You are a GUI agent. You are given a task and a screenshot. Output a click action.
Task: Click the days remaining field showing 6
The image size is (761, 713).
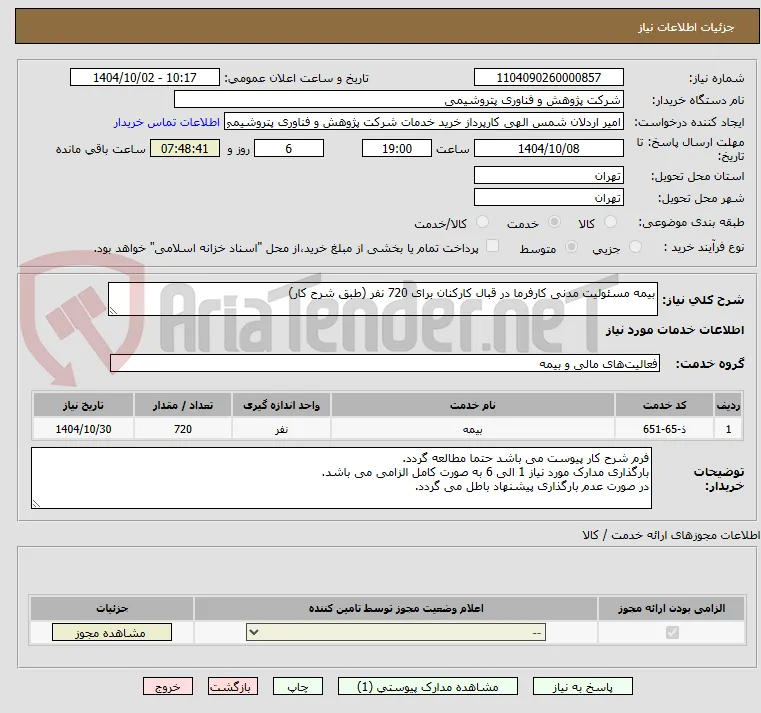[x=289, y=149]
